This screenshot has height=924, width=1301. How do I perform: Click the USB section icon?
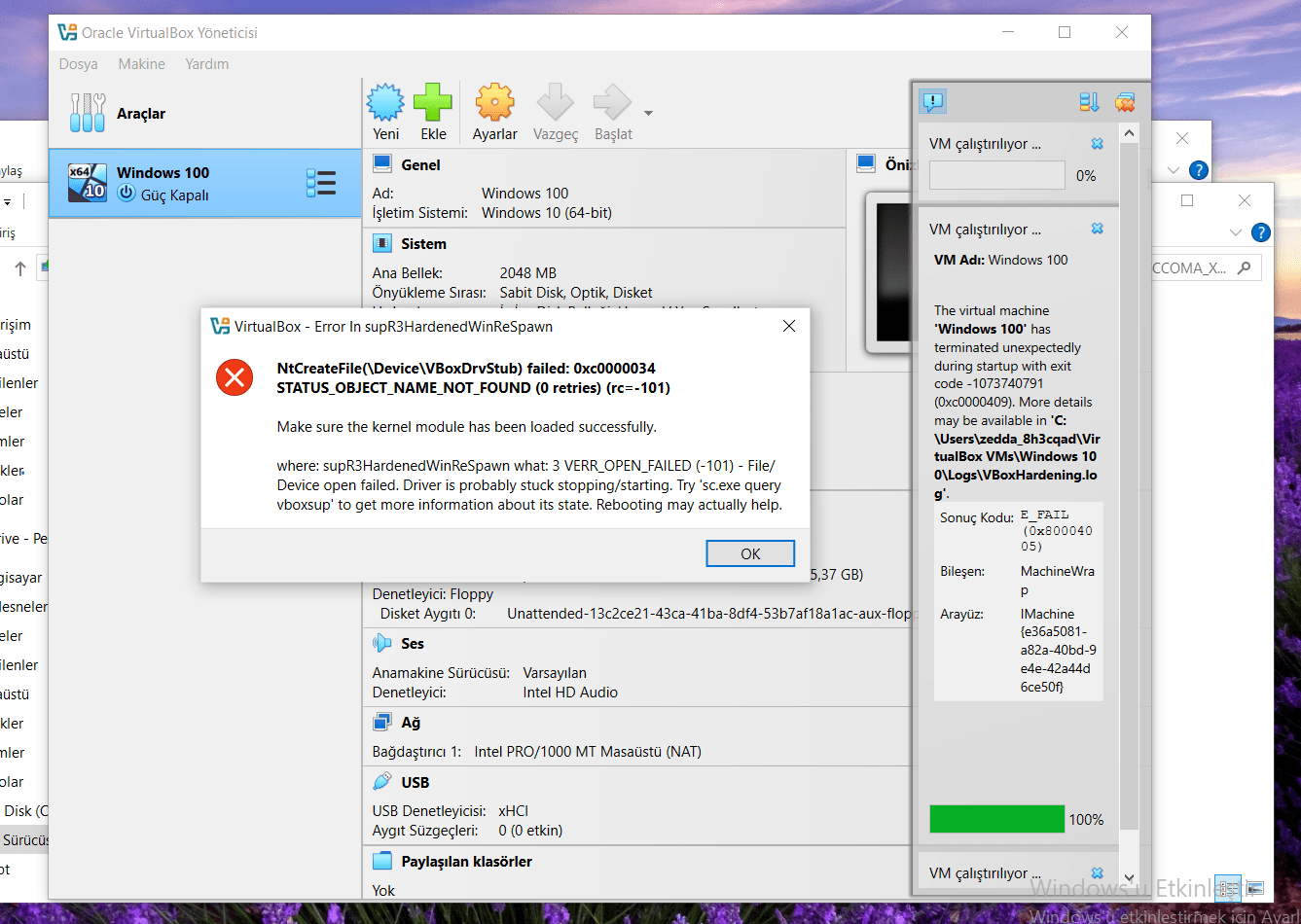click(x=382, y=782)
